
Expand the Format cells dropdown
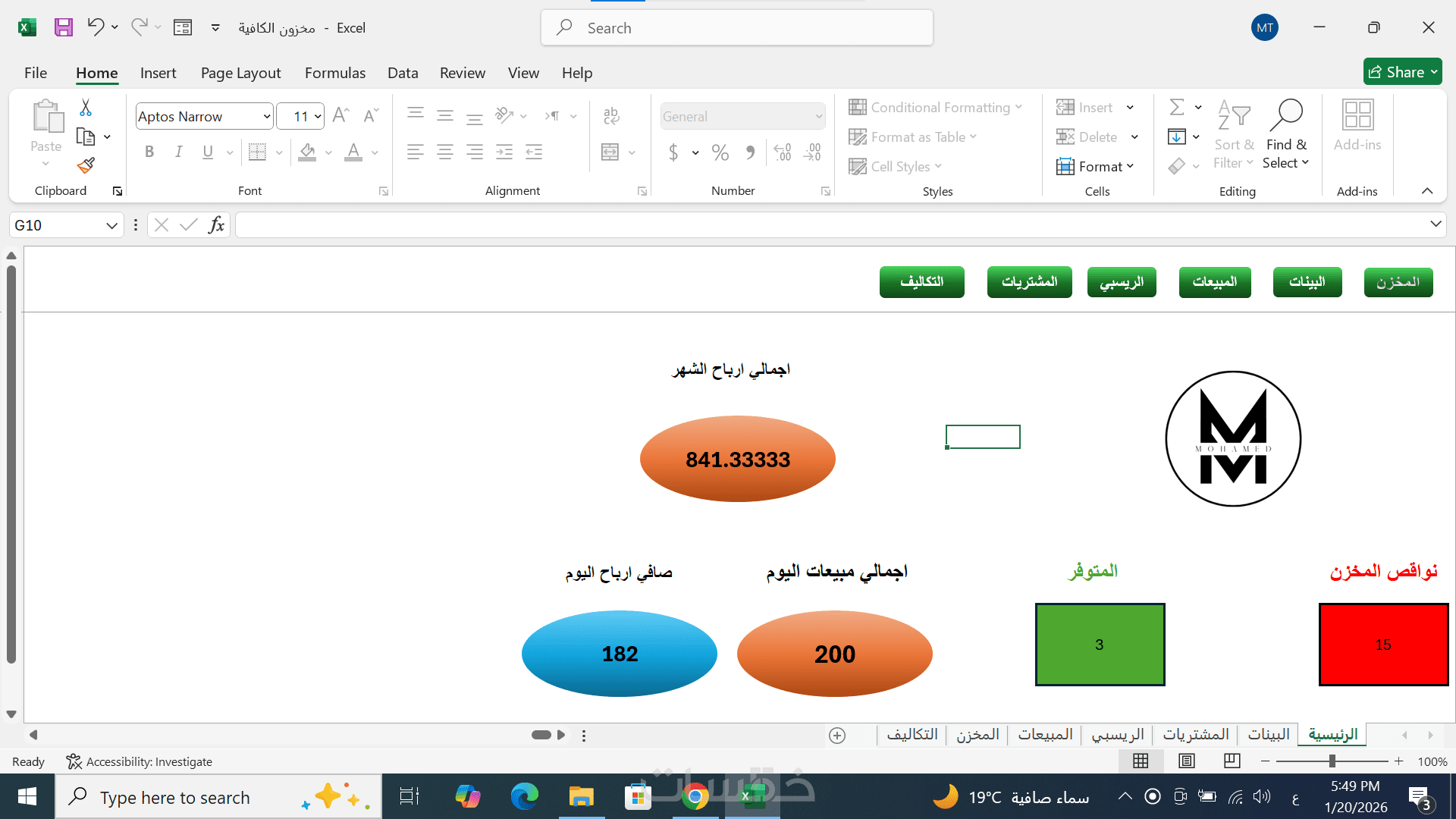1096,166
